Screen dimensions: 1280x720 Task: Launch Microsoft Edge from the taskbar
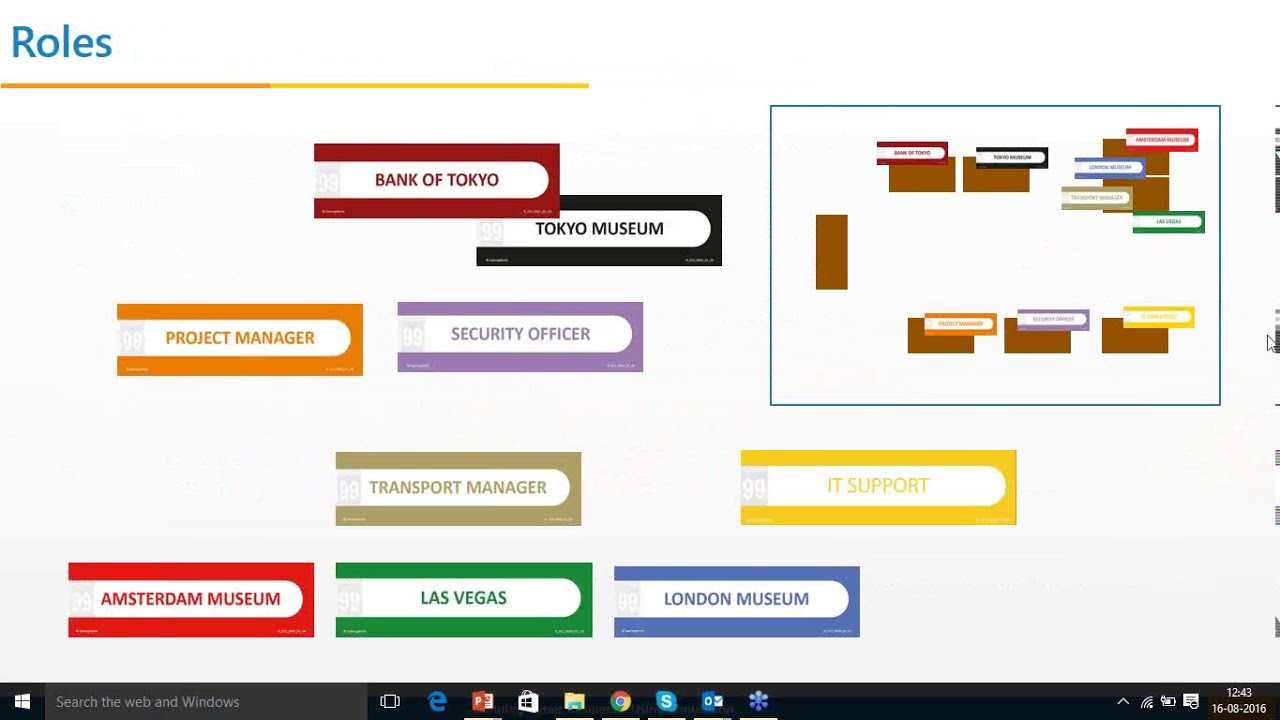pyautogui.click(x=437, y=702)
